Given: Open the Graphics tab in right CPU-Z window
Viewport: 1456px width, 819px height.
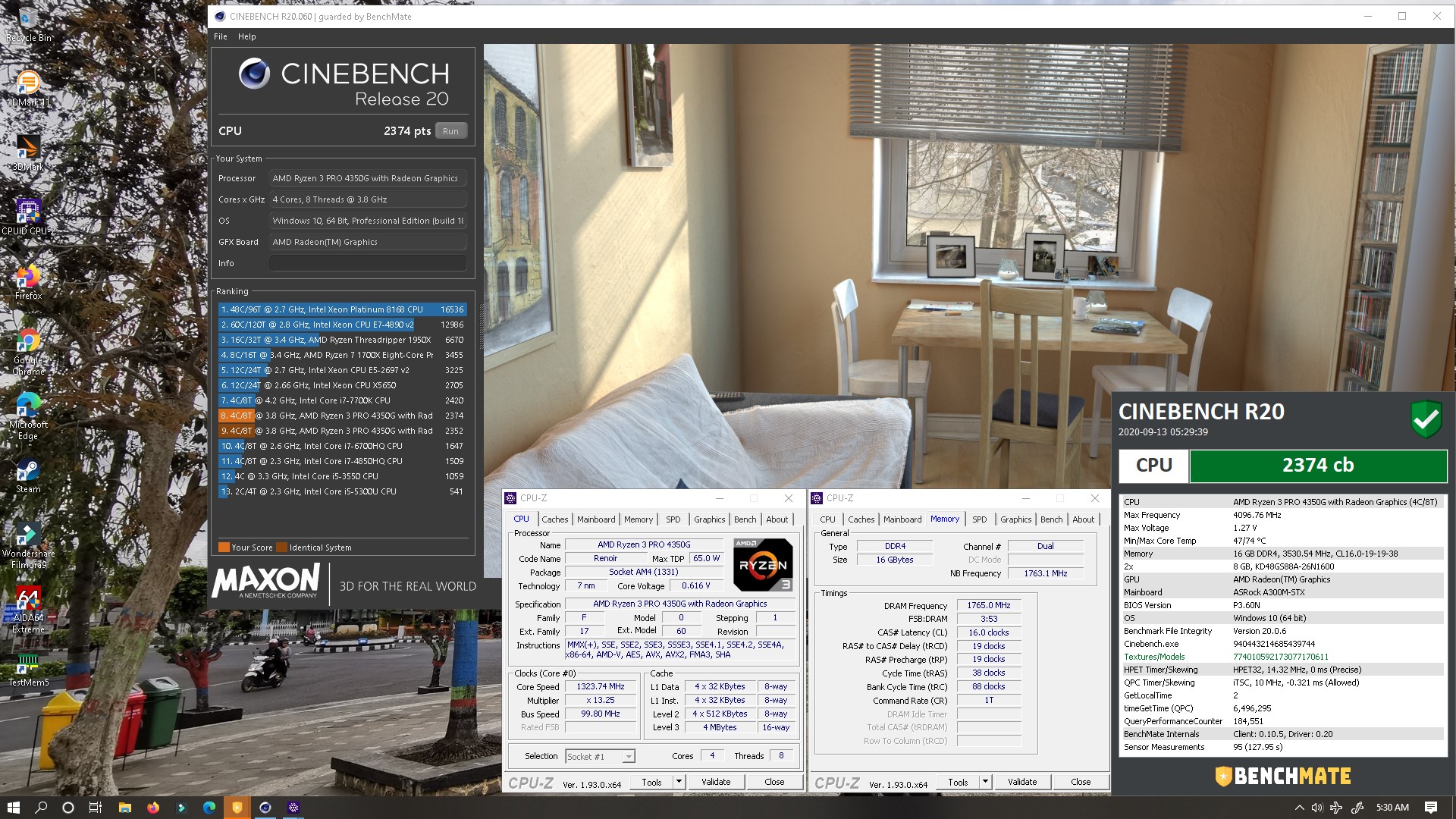Looking at the screenshot, I should point(1015,519).
